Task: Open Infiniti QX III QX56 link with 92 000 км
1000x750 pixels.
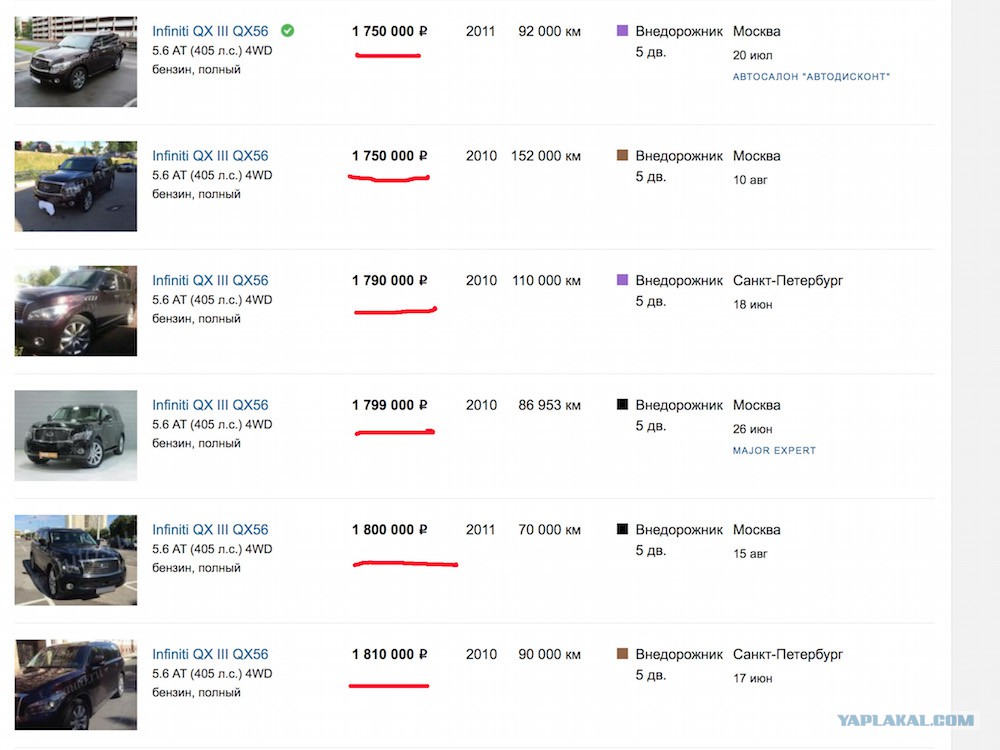Action: [x=210, y=31]
